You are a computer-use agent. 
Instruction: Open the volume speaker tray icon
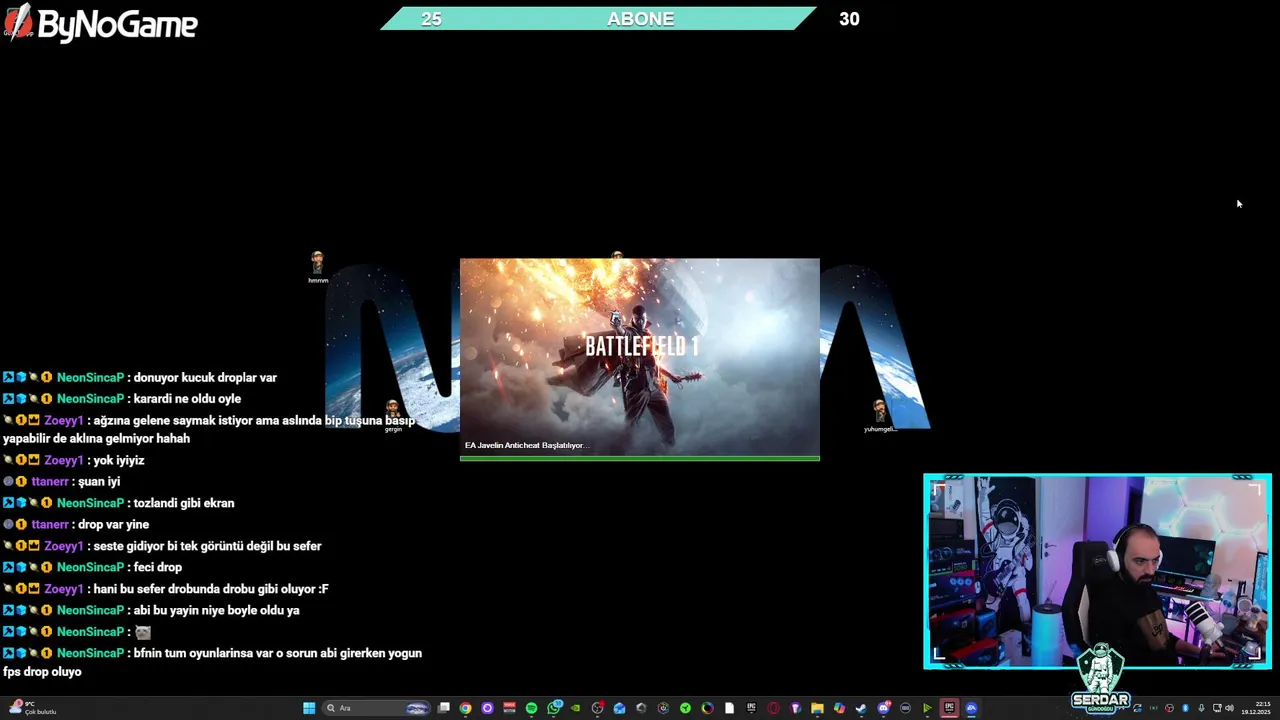(1229, 708)
